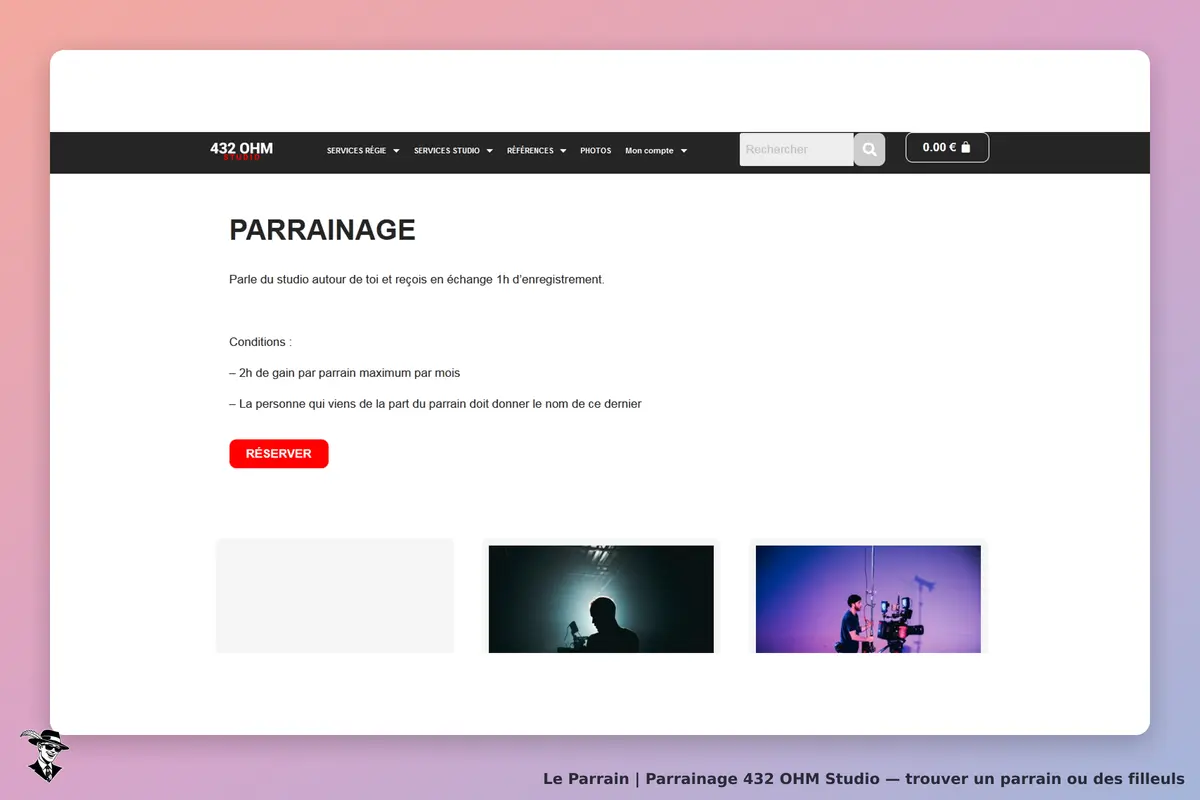Open the silhouette backlit photo thumbnail
Image resolution: width=1200 pixels, height=800 pixels.
(x=601, y=599)
